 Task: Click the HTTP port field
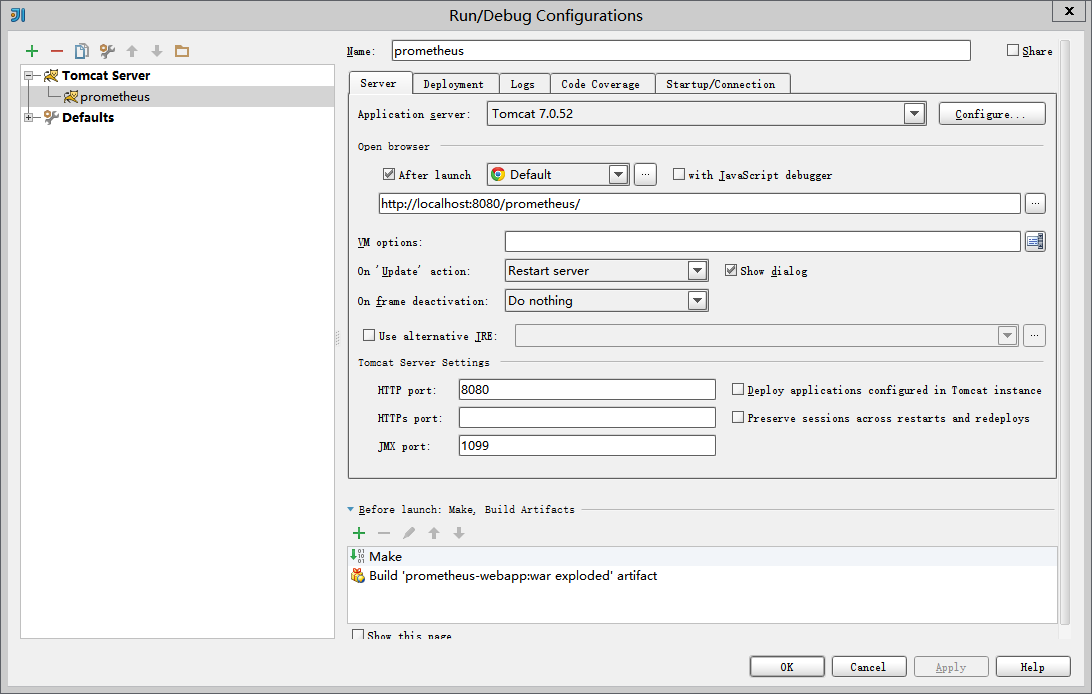click(587, 389)
